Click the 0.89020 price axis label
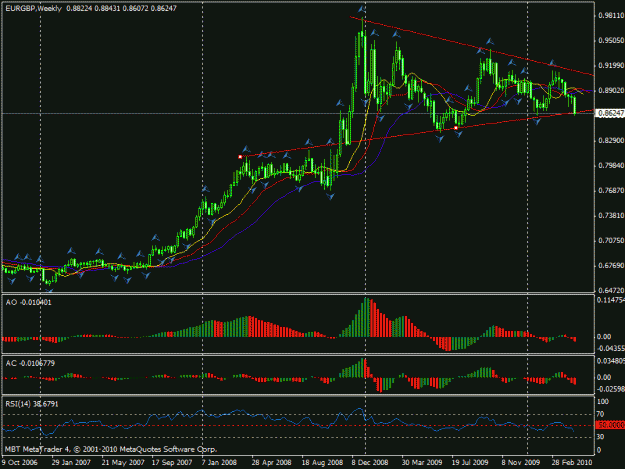Viewport: 625px width, 469px height. pos(611,91)
